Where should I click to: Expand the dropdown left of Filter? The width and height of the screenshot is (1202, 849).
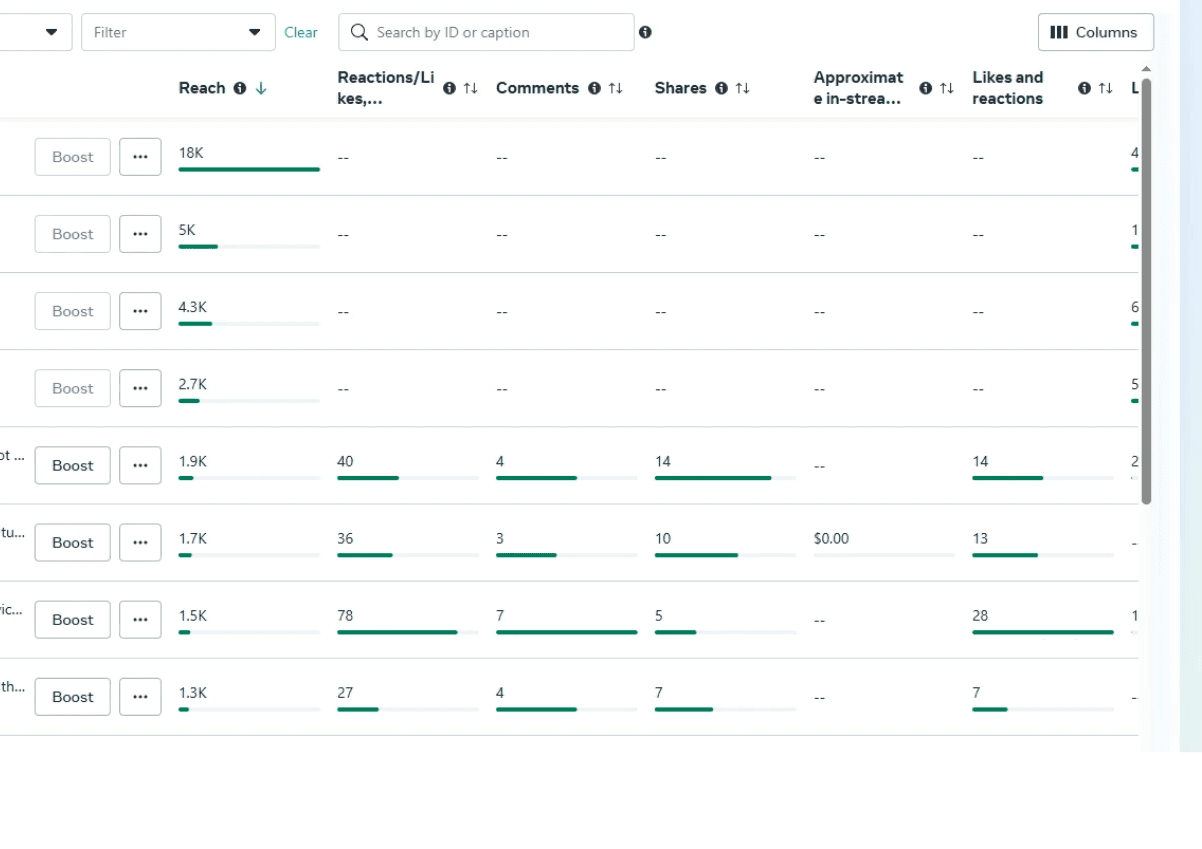(35, 32)
